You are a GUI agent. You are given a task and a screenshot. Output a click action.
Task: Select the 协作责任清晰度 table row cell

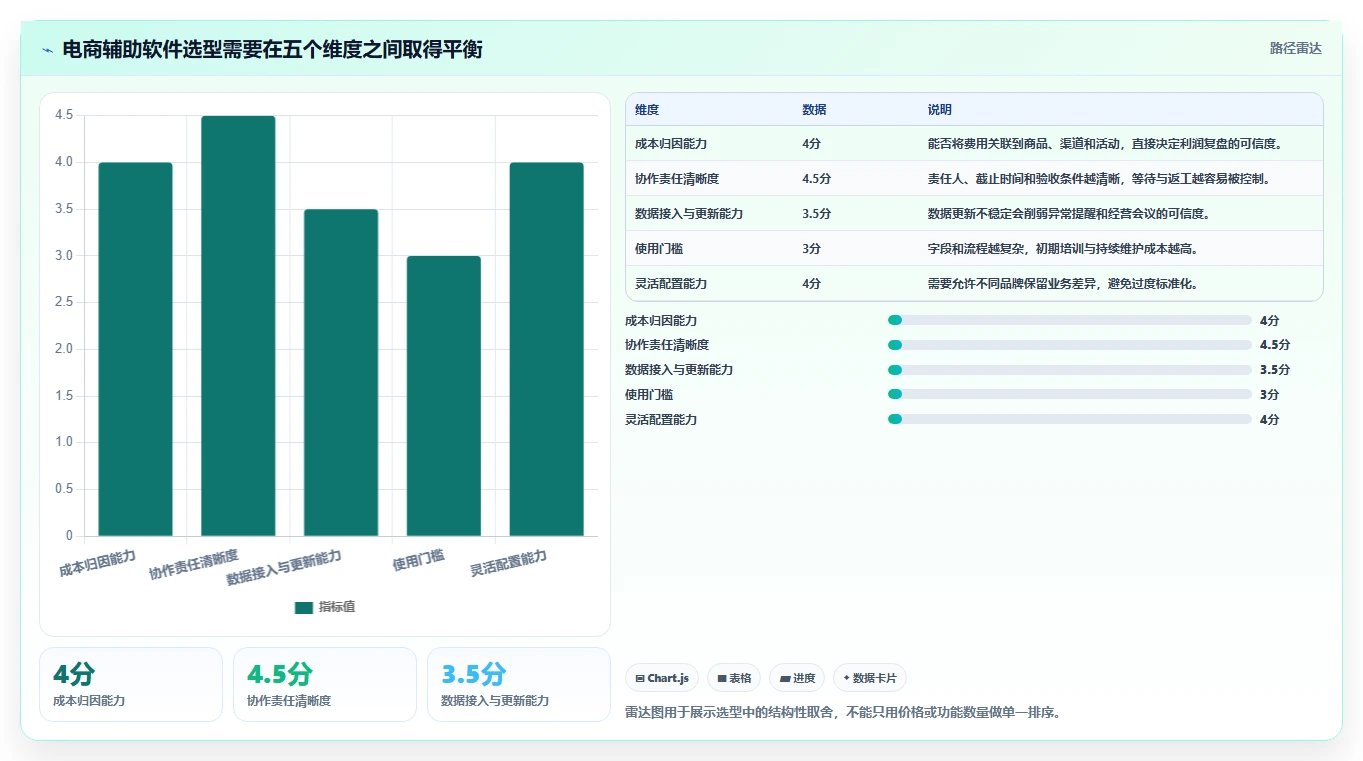[x=677, y=179]
